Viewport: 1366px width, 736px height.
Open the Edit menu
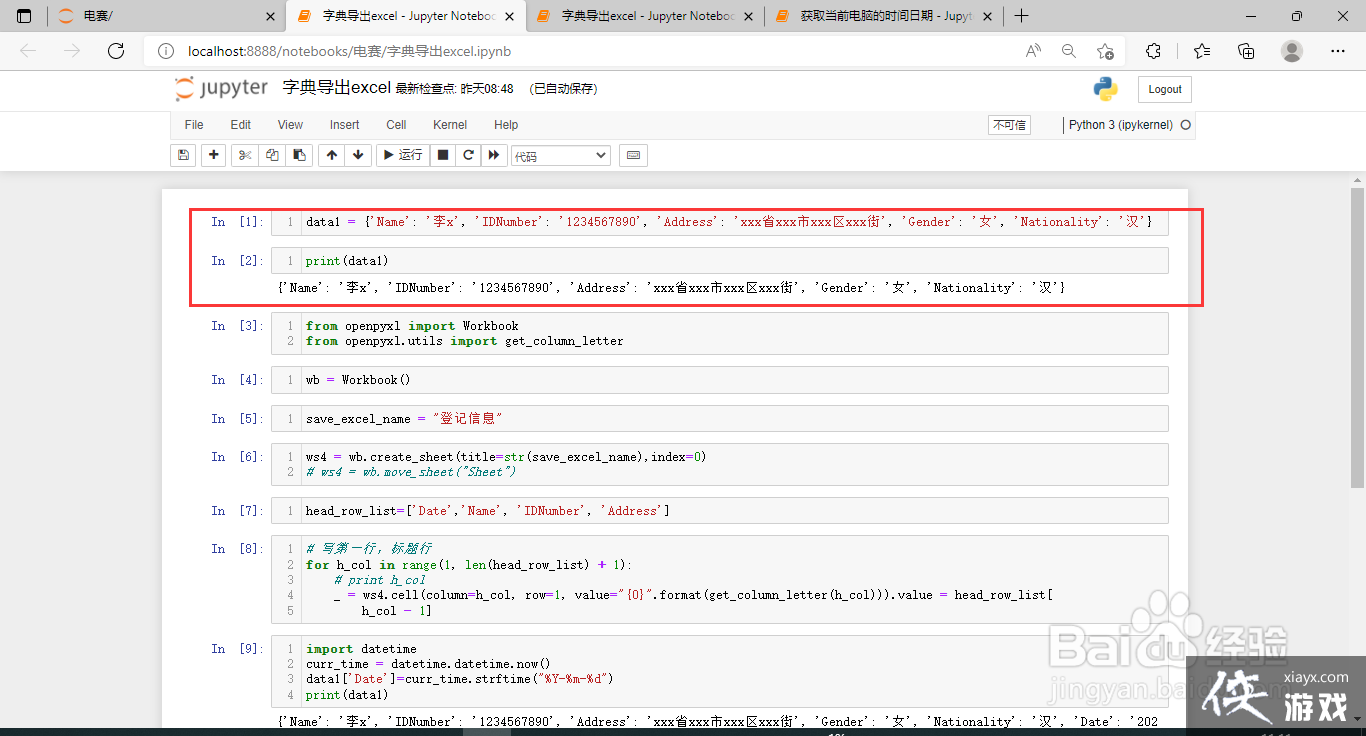[x=241, y=125]
